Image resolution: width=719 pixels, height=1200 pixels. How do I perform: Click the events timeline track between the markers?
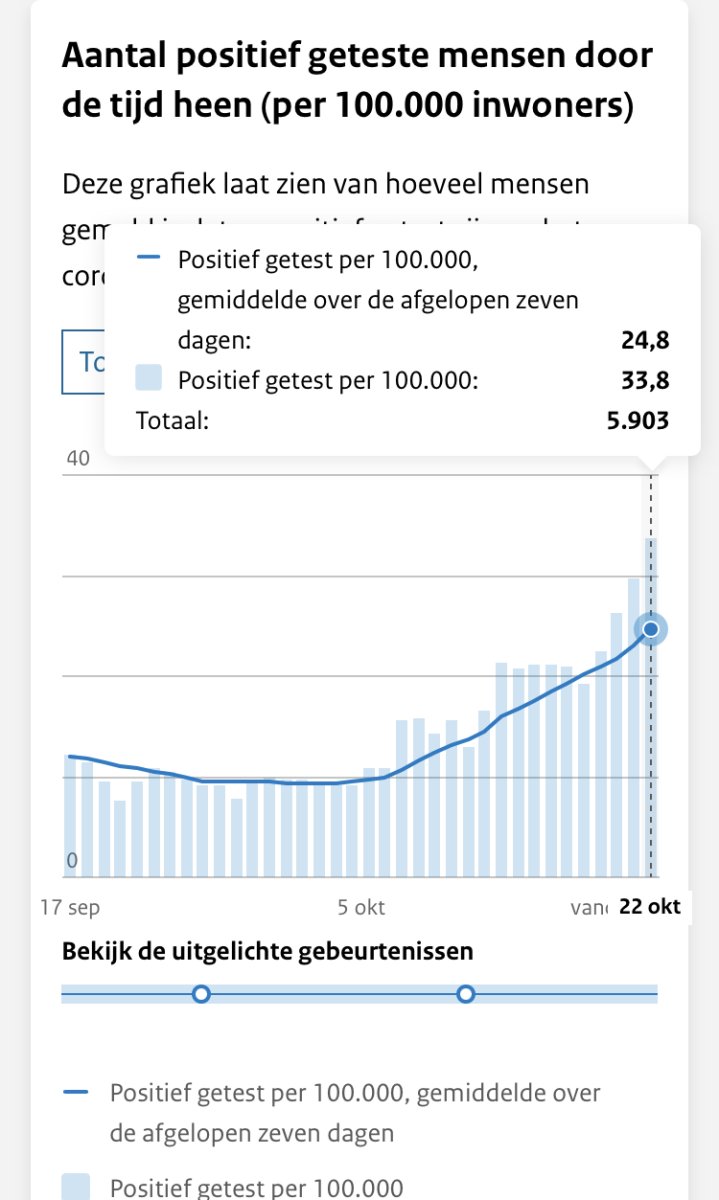point(333,994)
